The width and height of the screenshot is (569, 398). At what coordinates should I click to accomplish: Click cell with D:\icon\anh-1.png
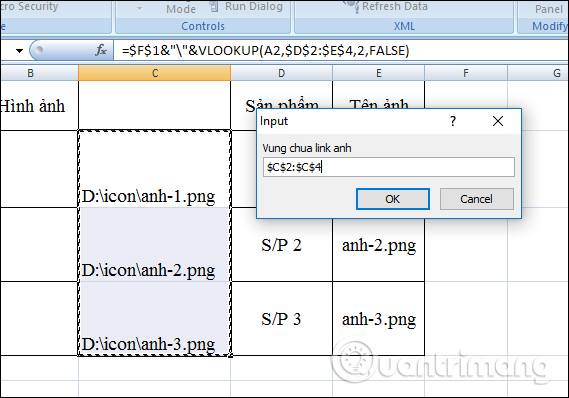tap(155, 169)
